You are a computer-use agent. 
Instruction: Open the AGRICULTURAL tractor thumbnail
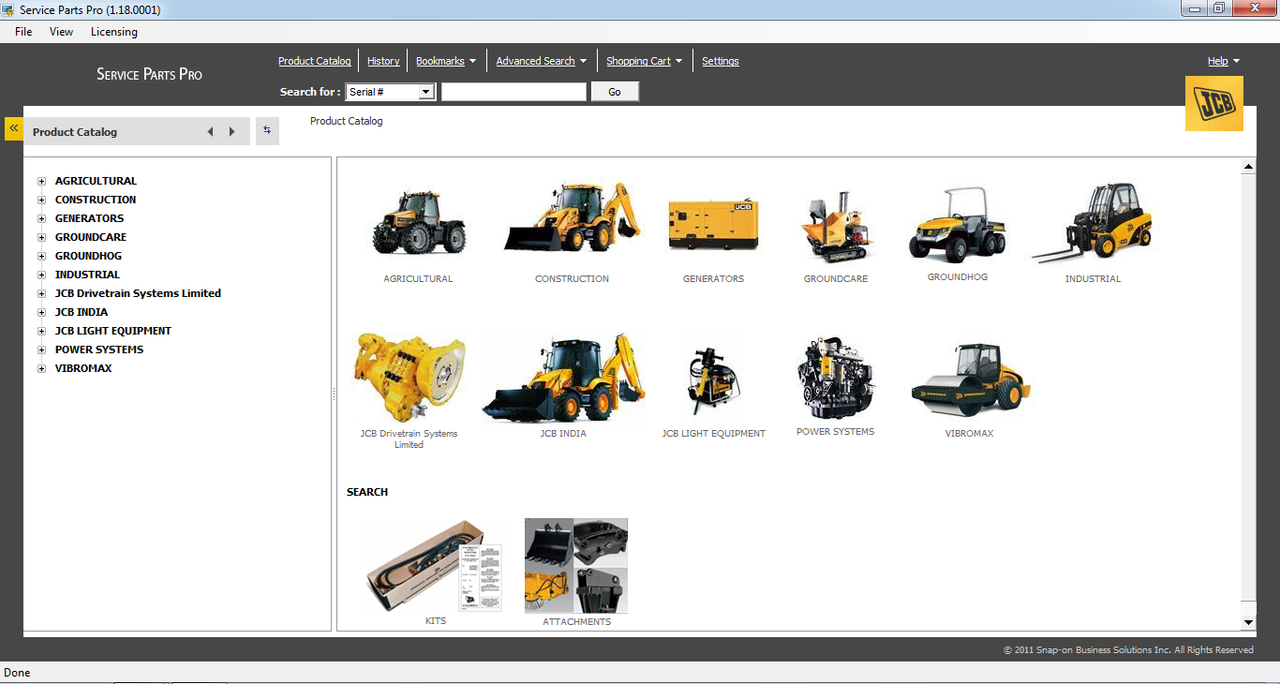point(418,222)
